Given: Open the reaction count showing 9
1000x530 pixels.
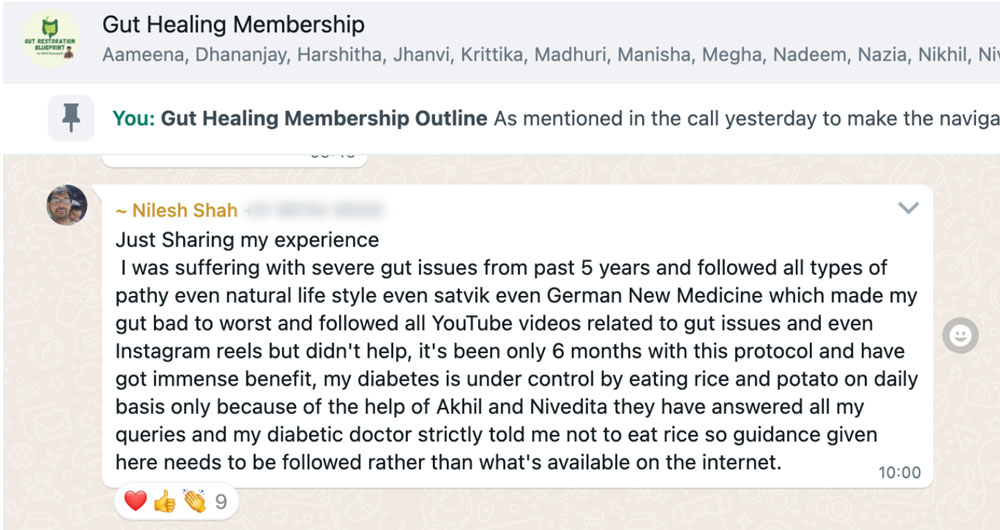Looking at the screenshot, I should coord(221,502).
